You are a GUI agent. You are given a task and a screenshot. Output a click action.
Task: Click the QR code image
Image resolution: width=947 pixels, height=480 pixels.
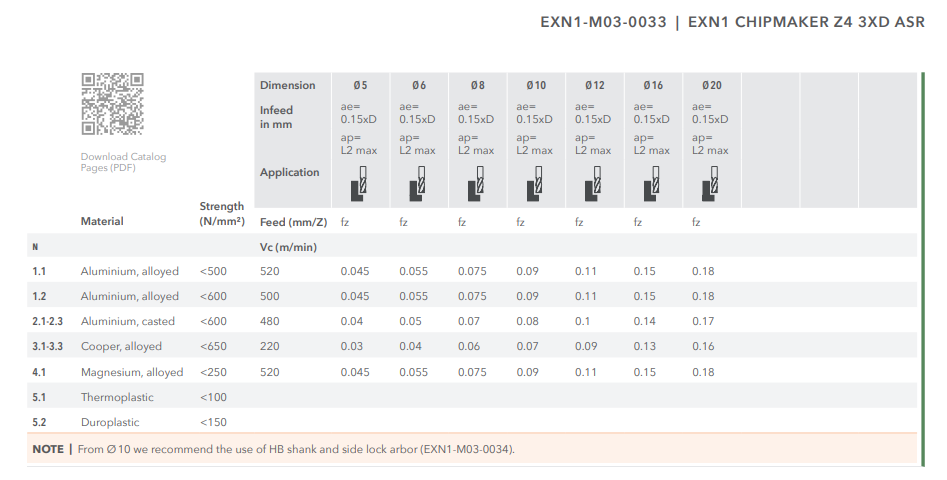112,104
